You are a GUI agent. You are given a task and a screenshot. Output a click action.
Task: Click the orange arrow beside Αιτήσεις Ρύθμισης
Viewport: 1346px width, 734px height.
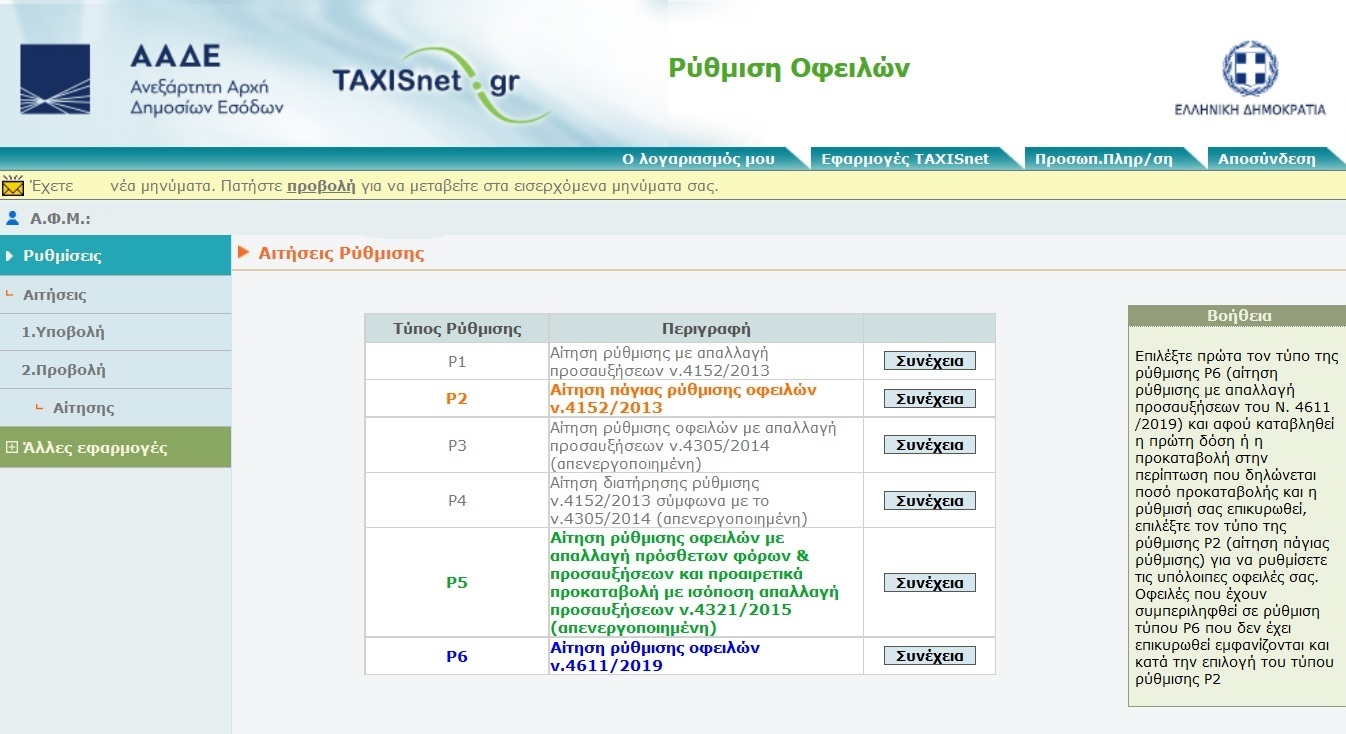click(x=245, y=253)
